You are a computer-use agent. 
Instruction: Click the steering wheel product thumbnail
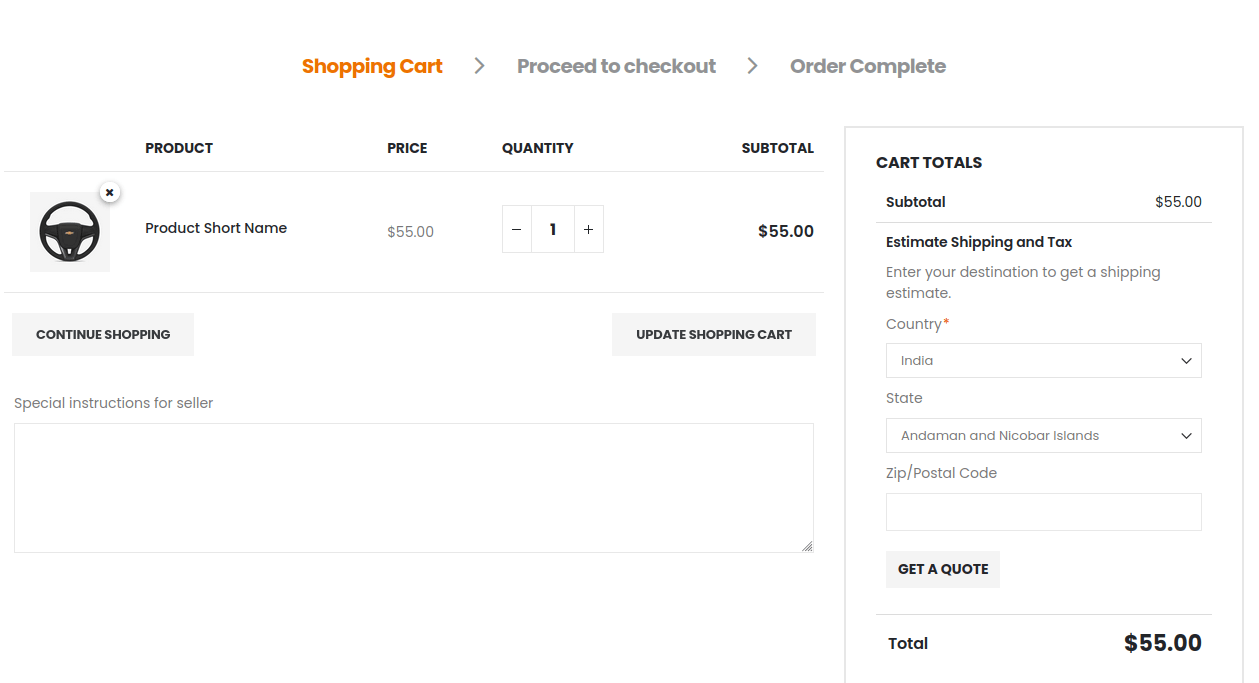pos(70,232)
